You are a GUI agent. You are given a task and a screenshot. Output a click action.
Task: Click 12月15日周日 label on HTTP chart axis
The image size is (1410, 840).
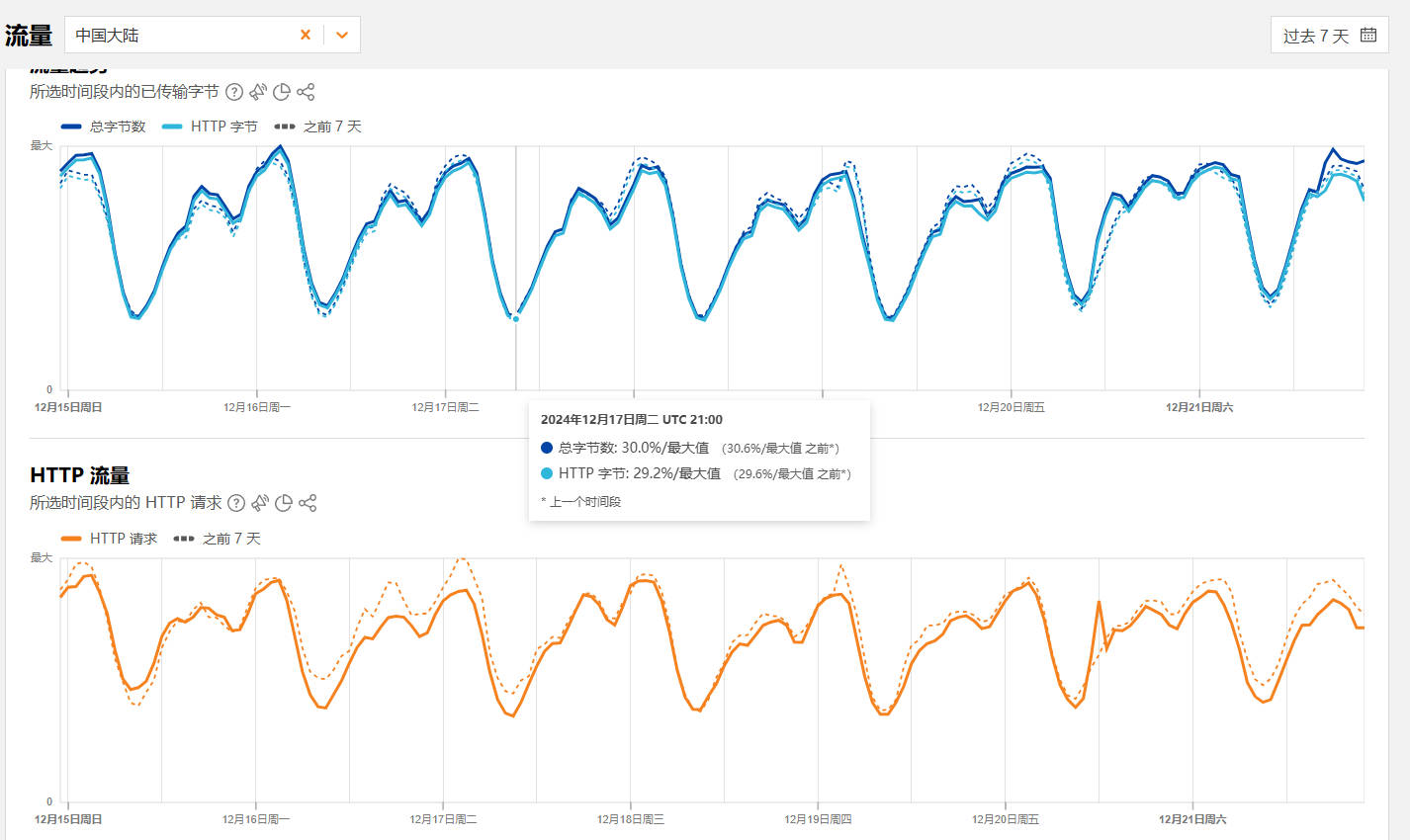pyautogui.click(x=68, y=819)
